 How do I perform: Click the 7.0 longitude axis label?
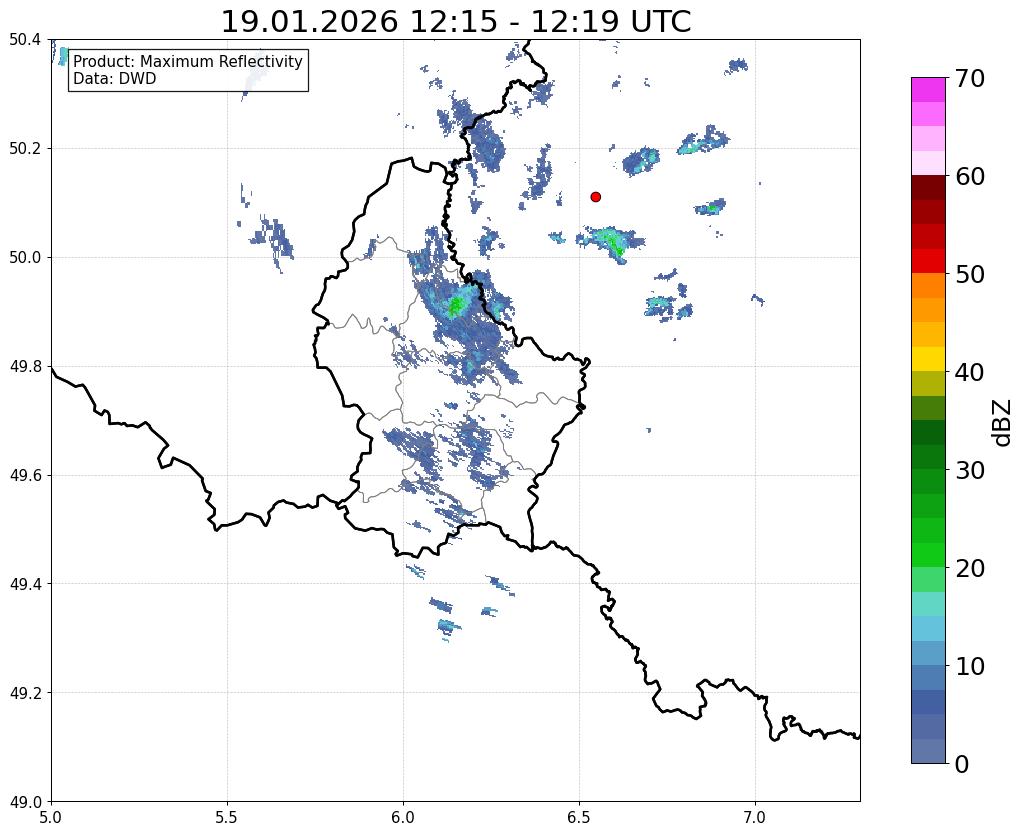click(755, 817)
